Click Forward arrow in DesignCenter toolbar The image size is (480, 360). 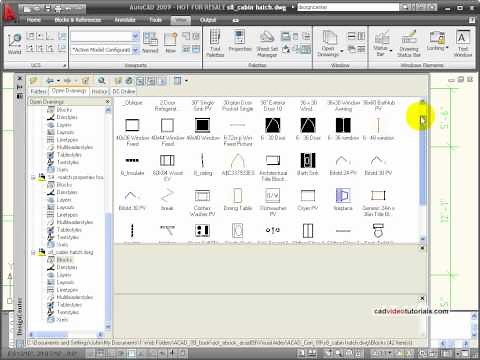coord(68,81)
